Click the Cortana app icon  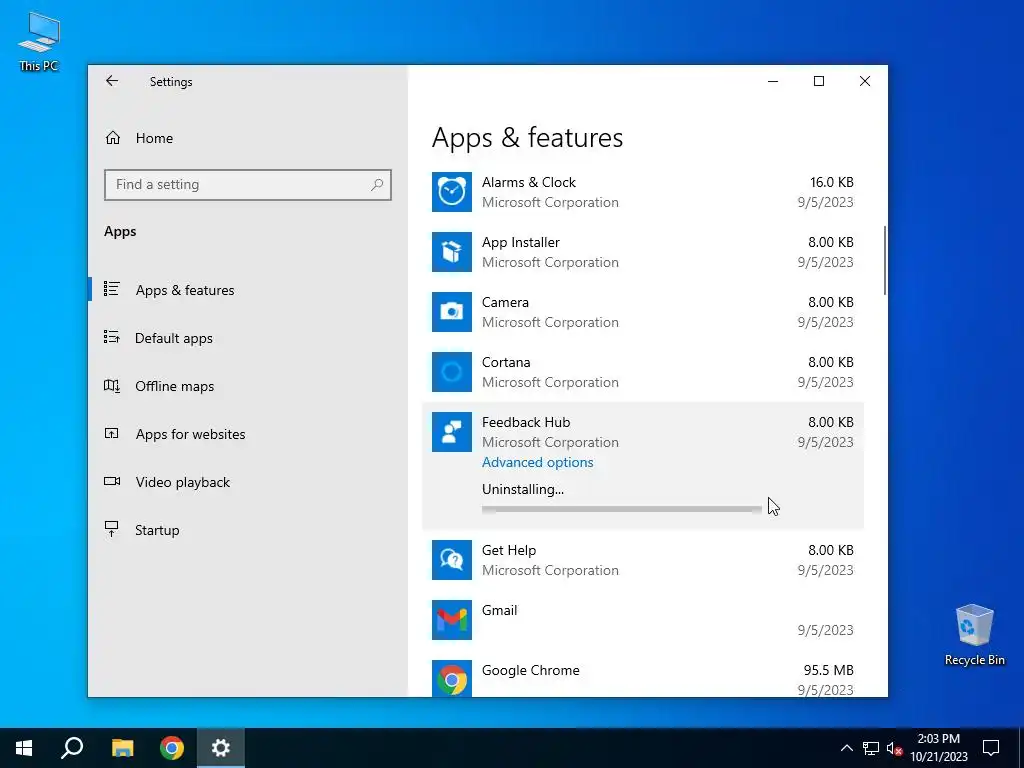click(452, 372)
